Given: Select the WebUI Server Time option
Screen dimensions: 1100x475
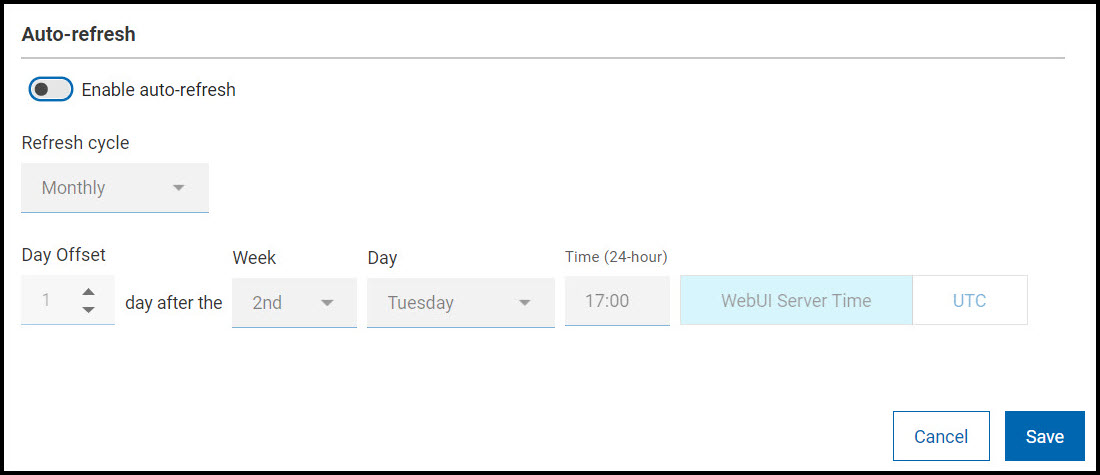Looking at the screenshot, I should coord(796,301).
